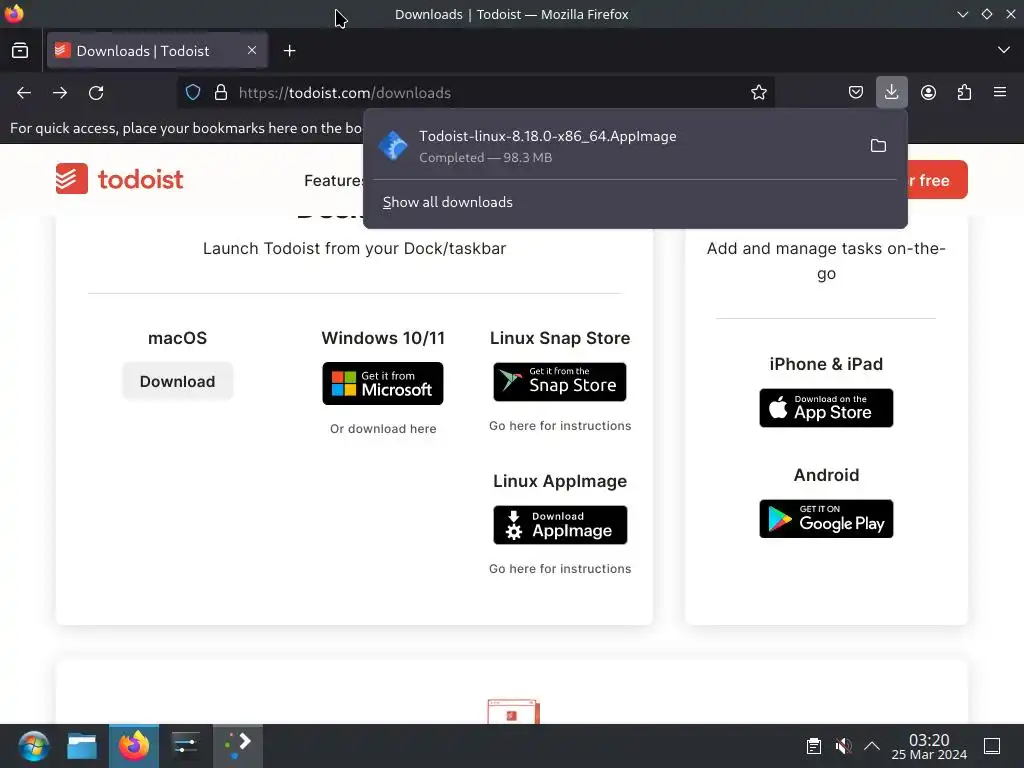Expand hidden system tray icons
This screenshot has height=768, width=1024.
[x=872, y=746]
